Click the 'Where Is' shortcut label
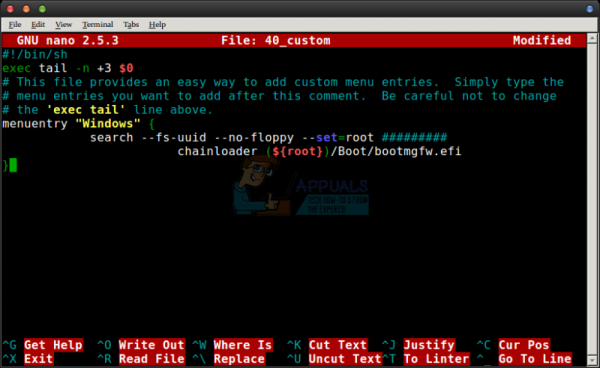The image size is (600, 368). click(x=243, y=345)
